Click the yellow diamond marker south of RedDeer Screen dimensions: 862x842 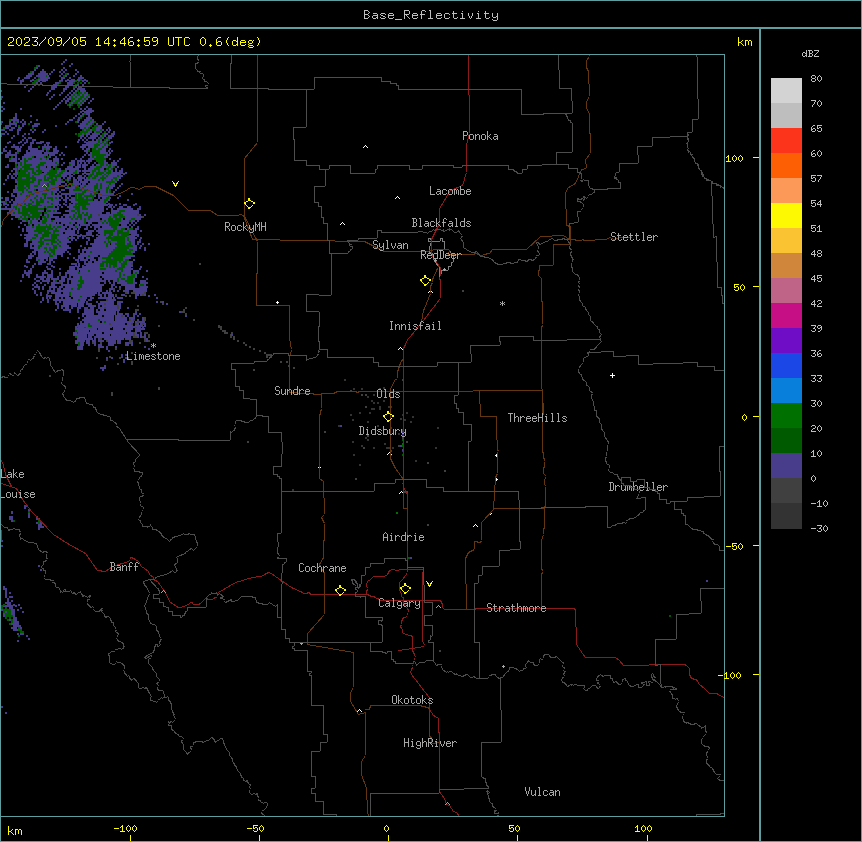[426, 281]
